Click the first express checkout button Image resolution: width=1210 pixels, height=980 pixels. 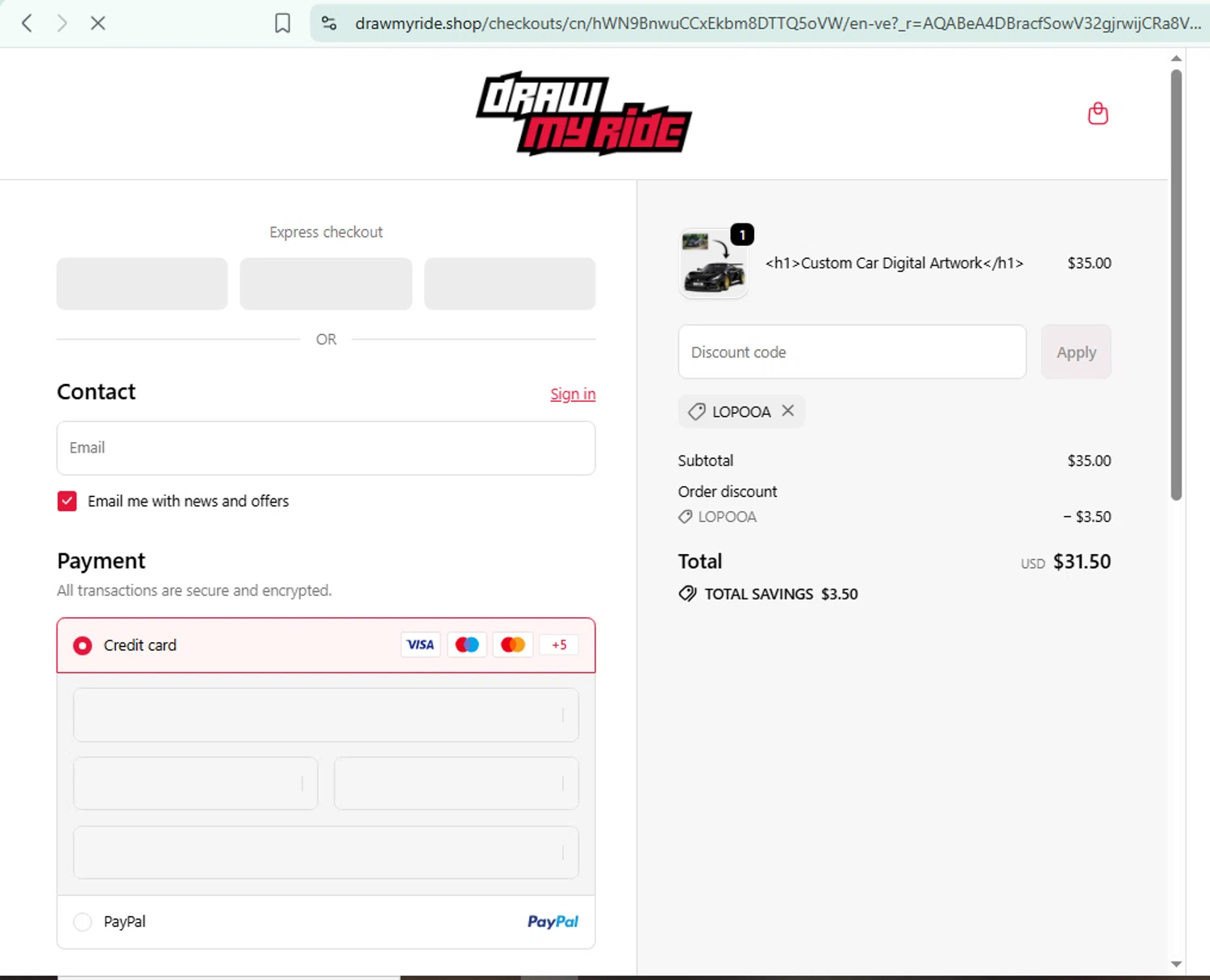[142, 284]
